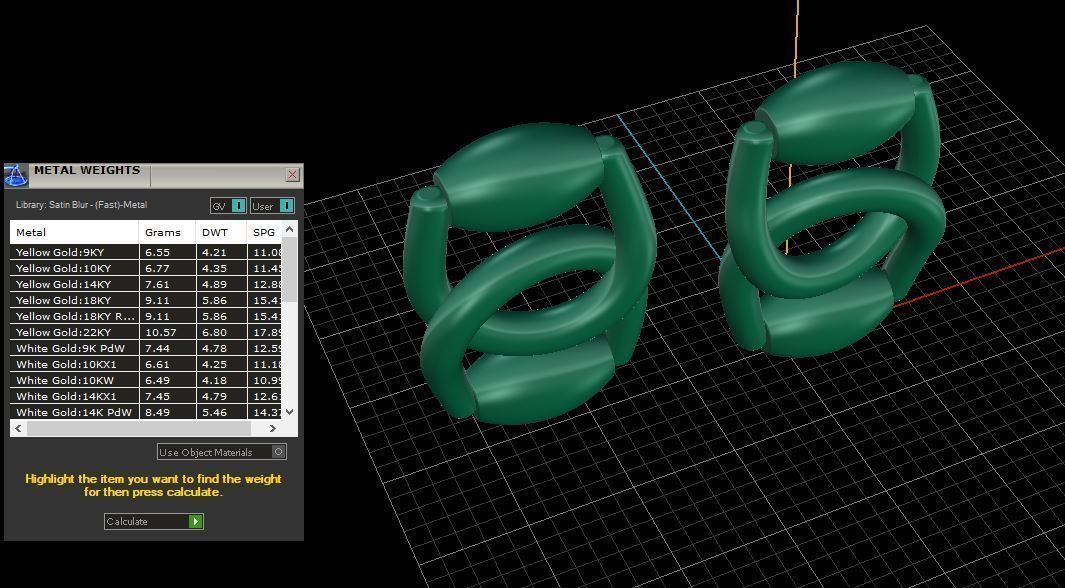Close the Metal Weights panel
Viewport: 1065px width, 588px height.
pos(292,174)
